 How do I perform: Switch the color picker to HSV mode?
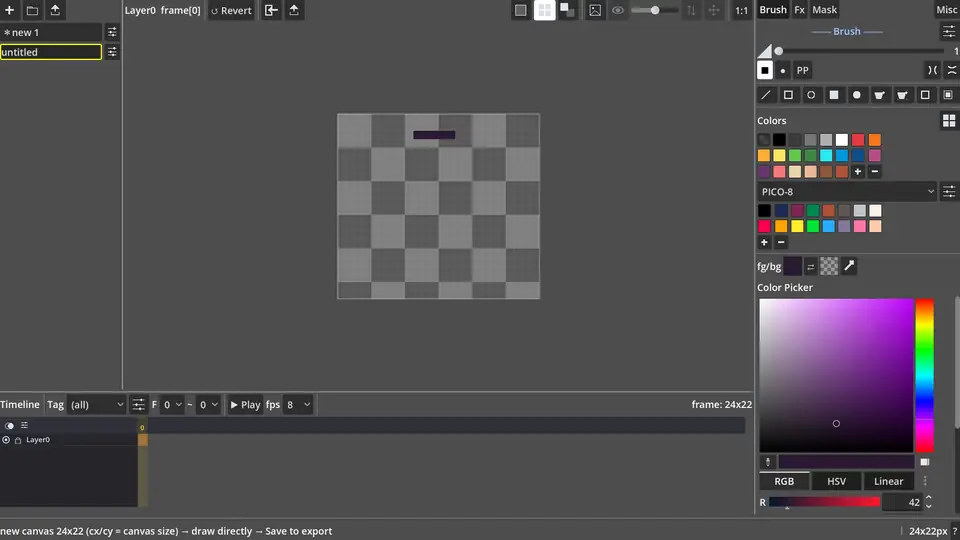(x=836, y=481)
